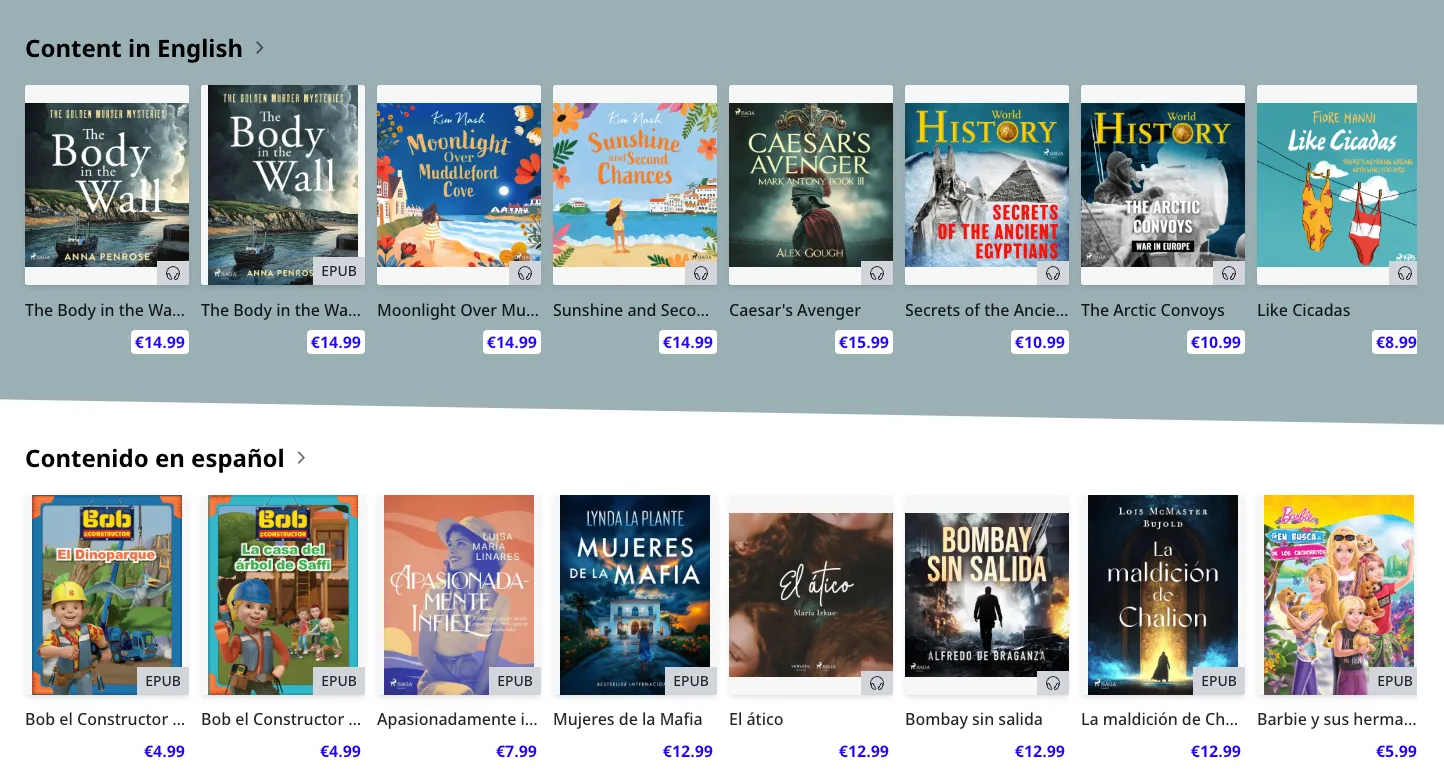Open La maldición de Chalion cover
The width and height of the screenshot is (1444, 782).
[1163, 595]
